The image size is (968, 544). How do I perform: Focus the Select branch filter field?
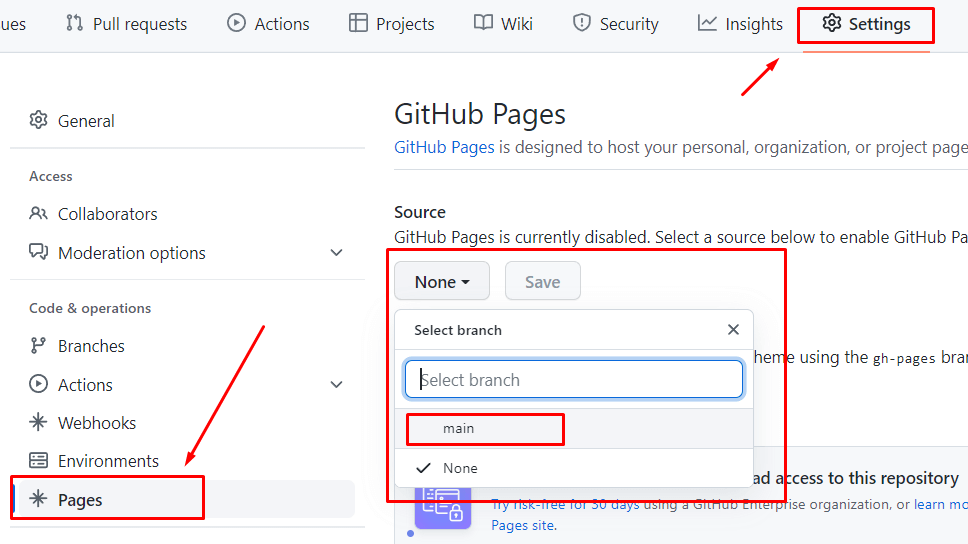(574, 379)
